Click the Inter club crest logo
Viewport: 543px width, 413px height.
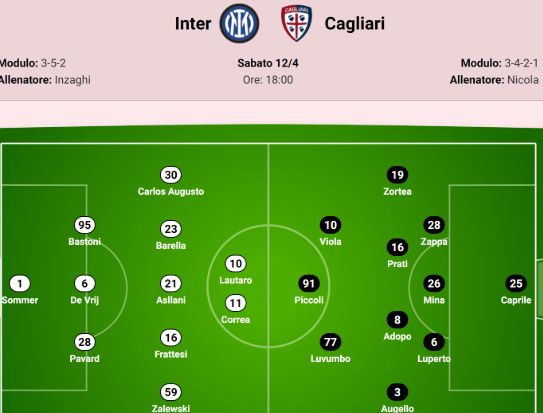pyautogui.click(x=239, y=23)
